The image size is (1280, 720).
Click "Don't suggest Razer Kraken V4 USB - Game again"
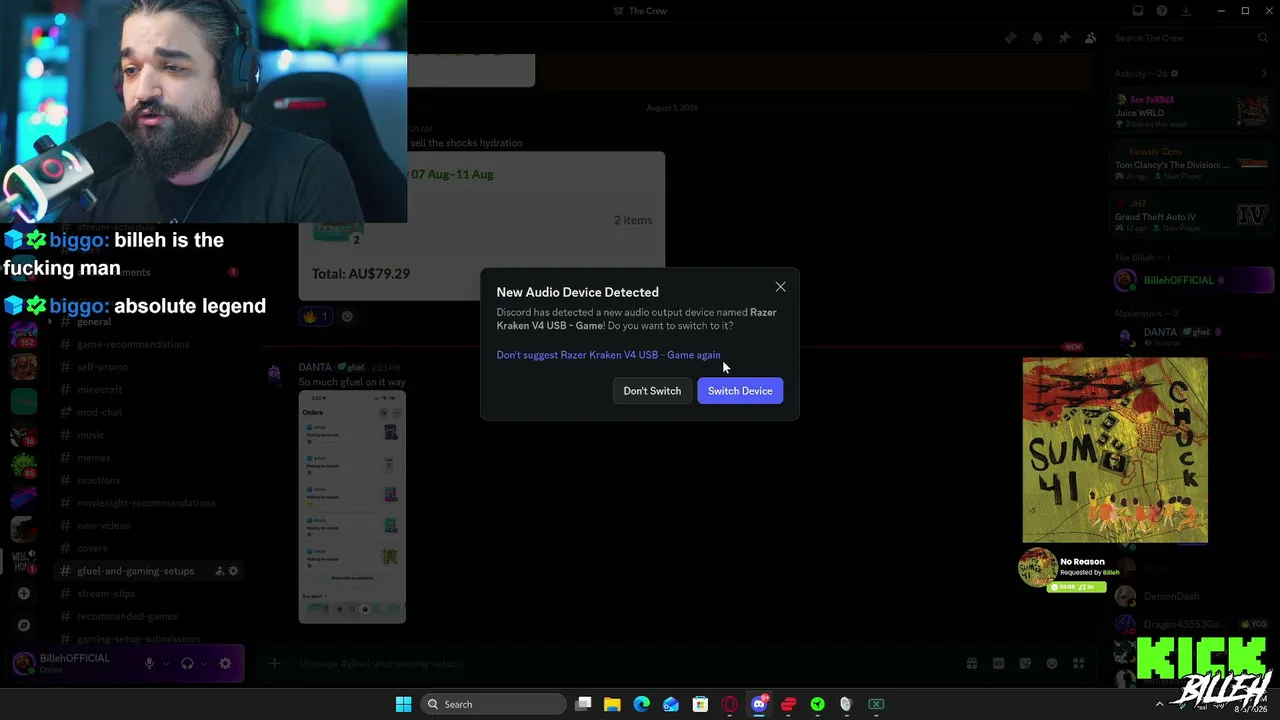(608, 355)
